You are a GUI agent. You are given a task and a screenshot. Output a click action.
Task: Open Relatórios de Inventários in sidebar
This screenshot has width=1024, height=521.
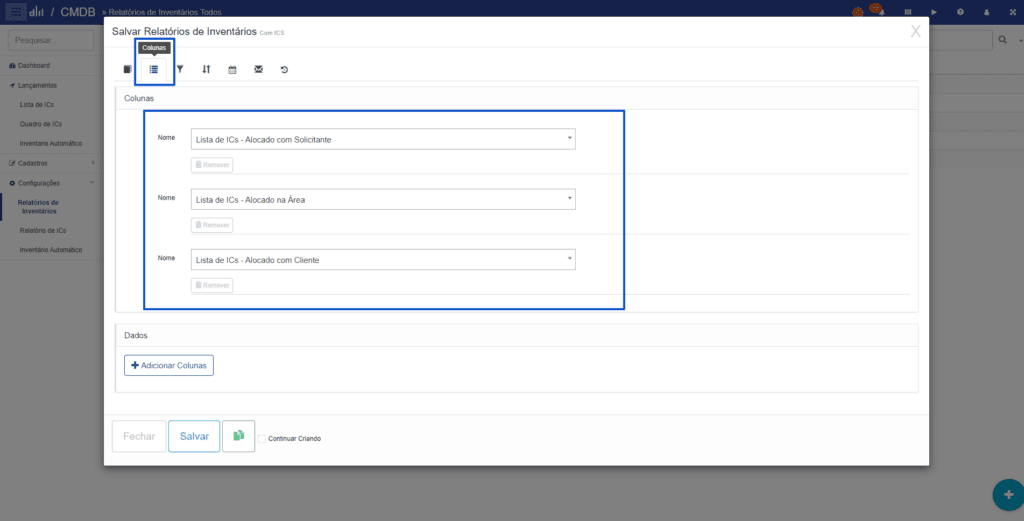(x=38, y=206)
